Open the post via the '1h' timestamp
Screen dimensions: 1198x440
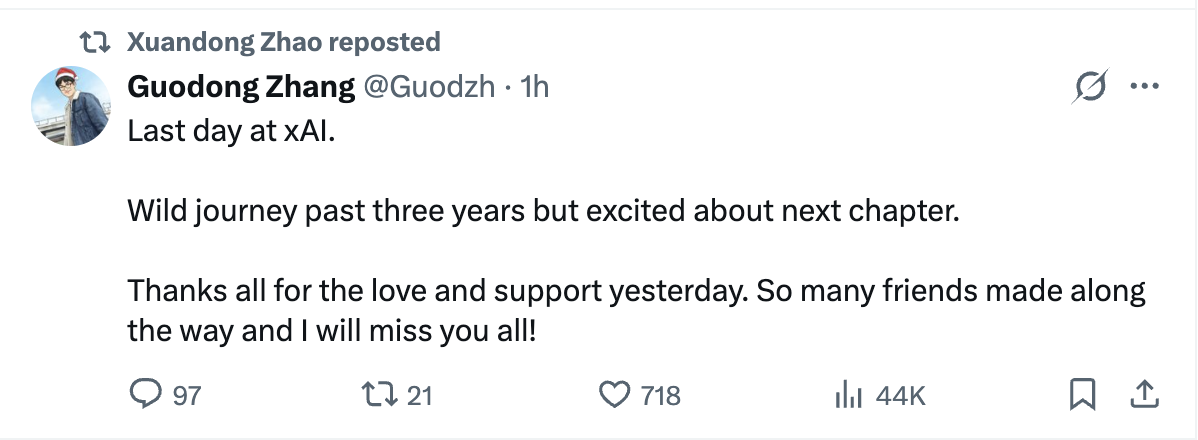535,88
